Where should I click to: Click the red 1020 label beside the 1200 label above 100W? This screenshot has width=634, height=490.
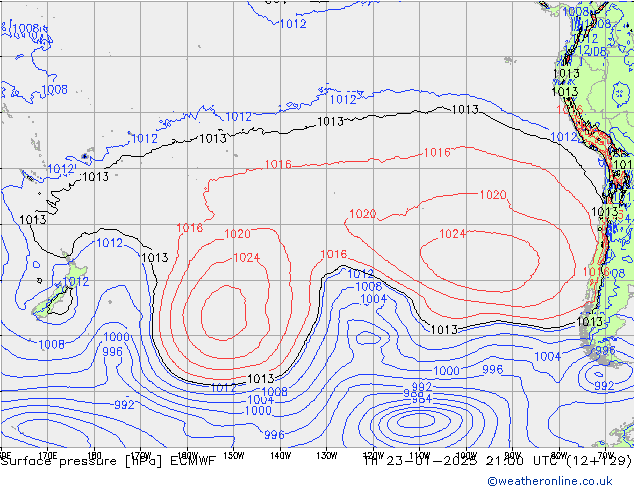point(493,195)
